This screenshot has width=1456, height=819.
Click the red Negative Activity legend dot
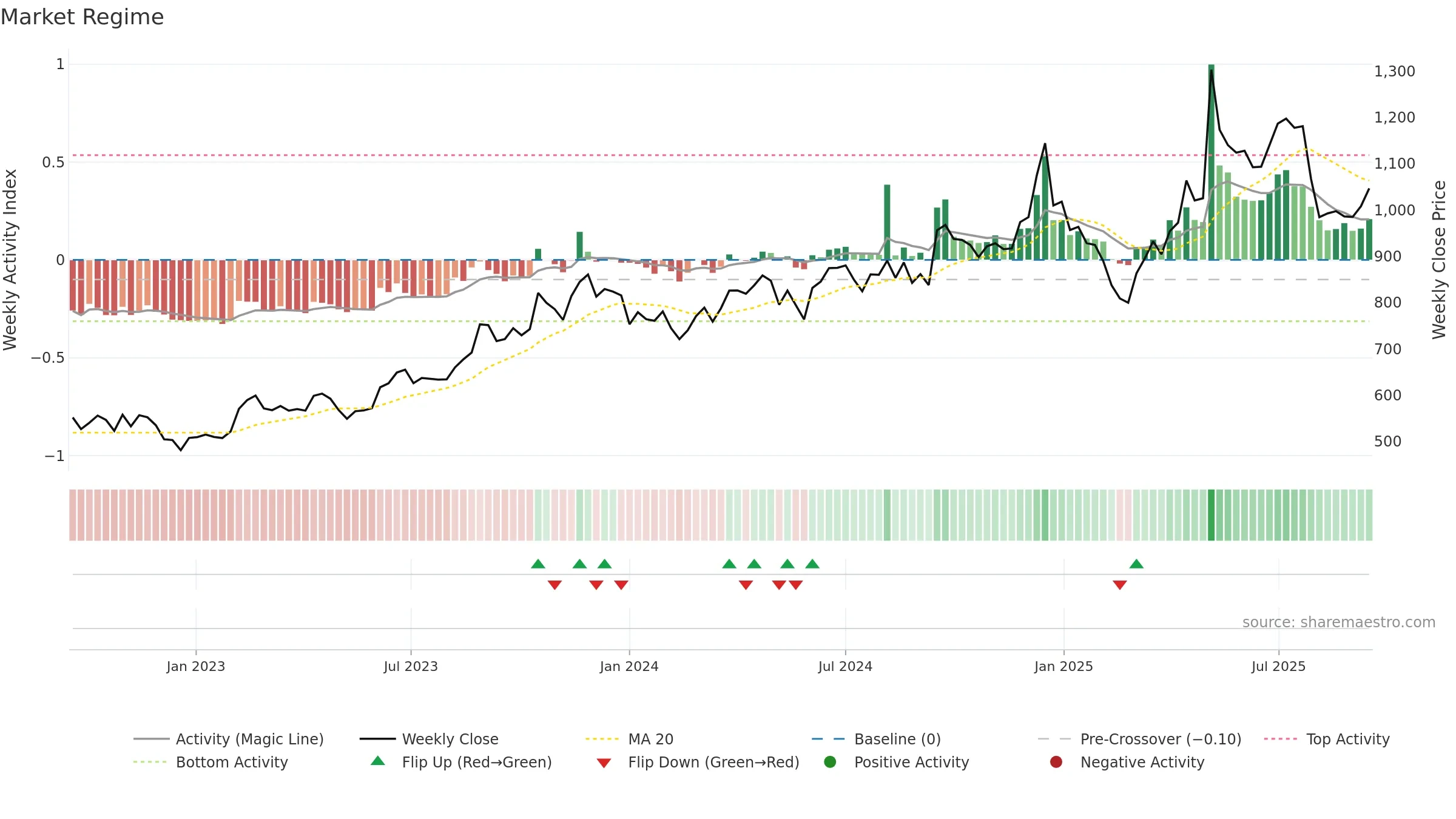pyautogui.click(x=1056, y=762)
